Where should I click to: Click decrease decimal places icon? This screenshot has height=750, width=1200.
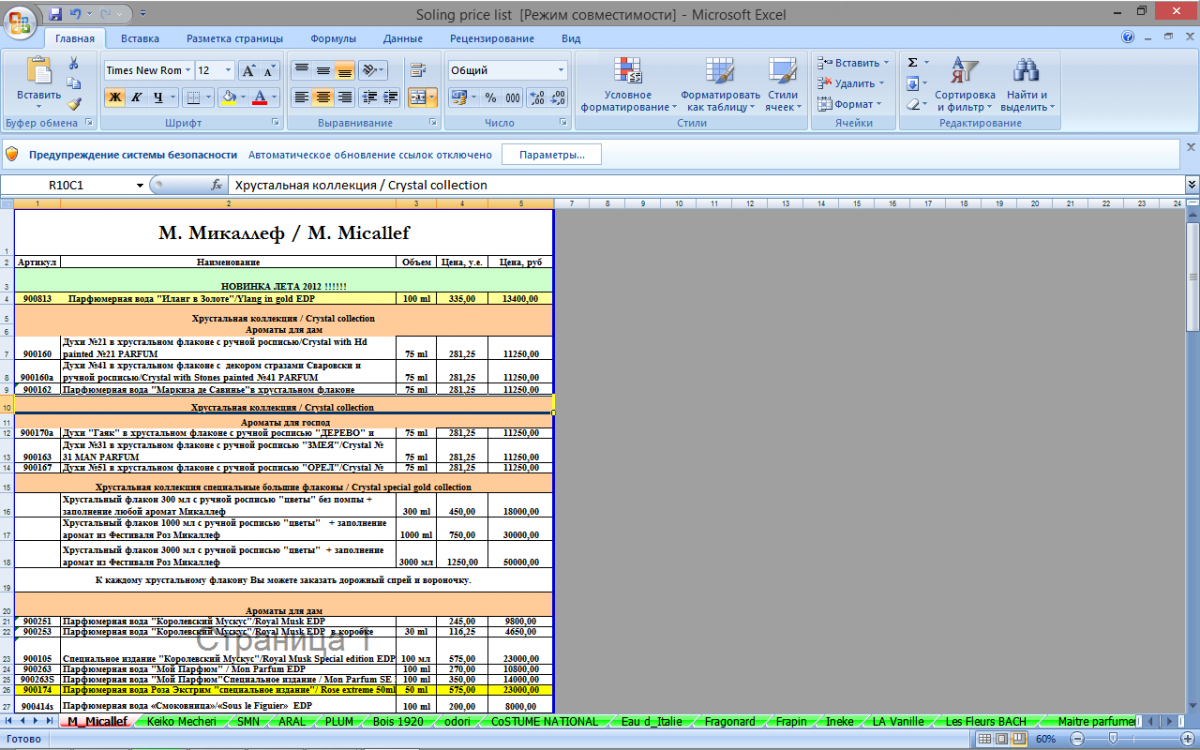558,97
